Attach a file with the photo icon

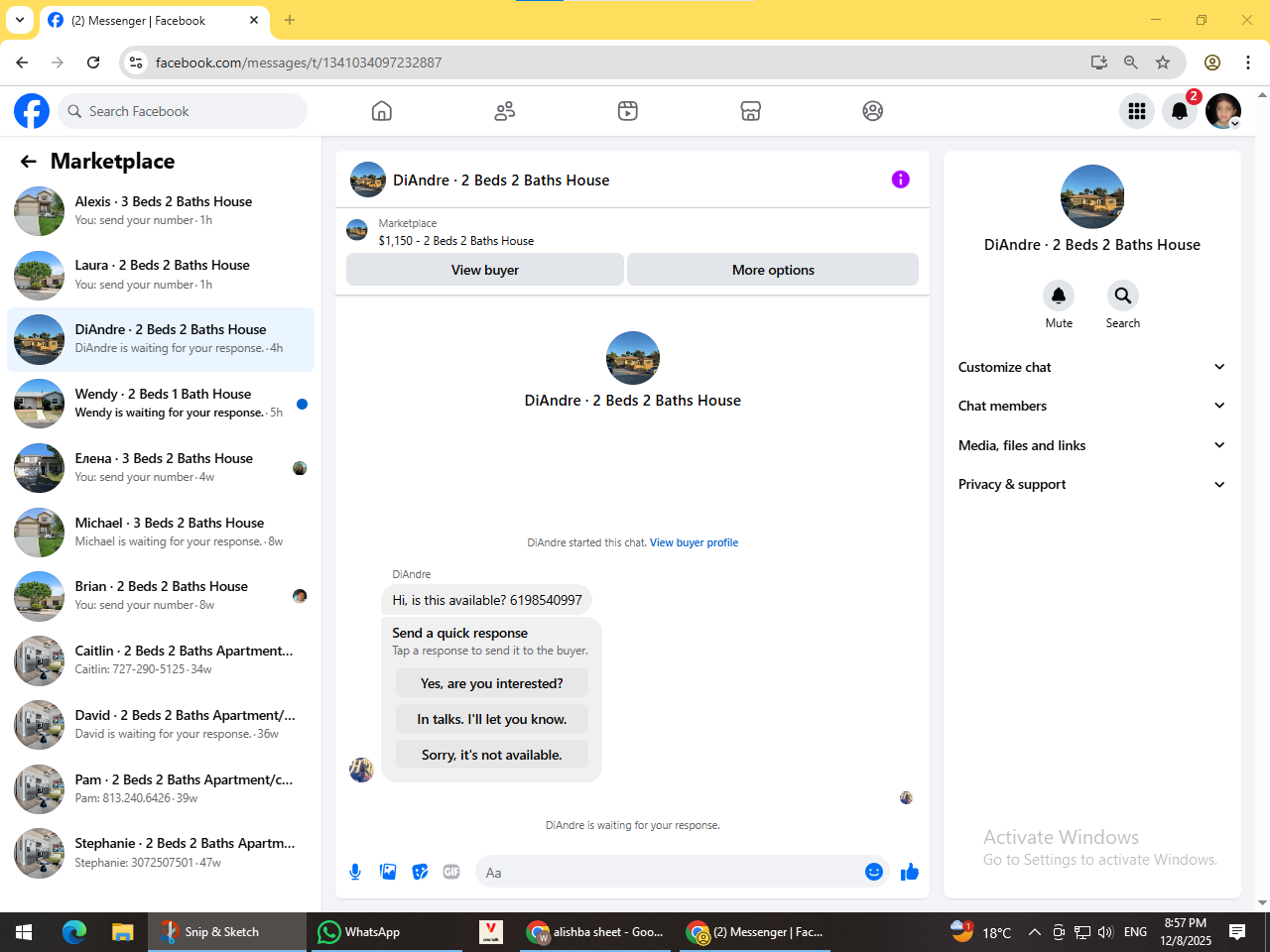pyautogui.click(x=388, y=872)
